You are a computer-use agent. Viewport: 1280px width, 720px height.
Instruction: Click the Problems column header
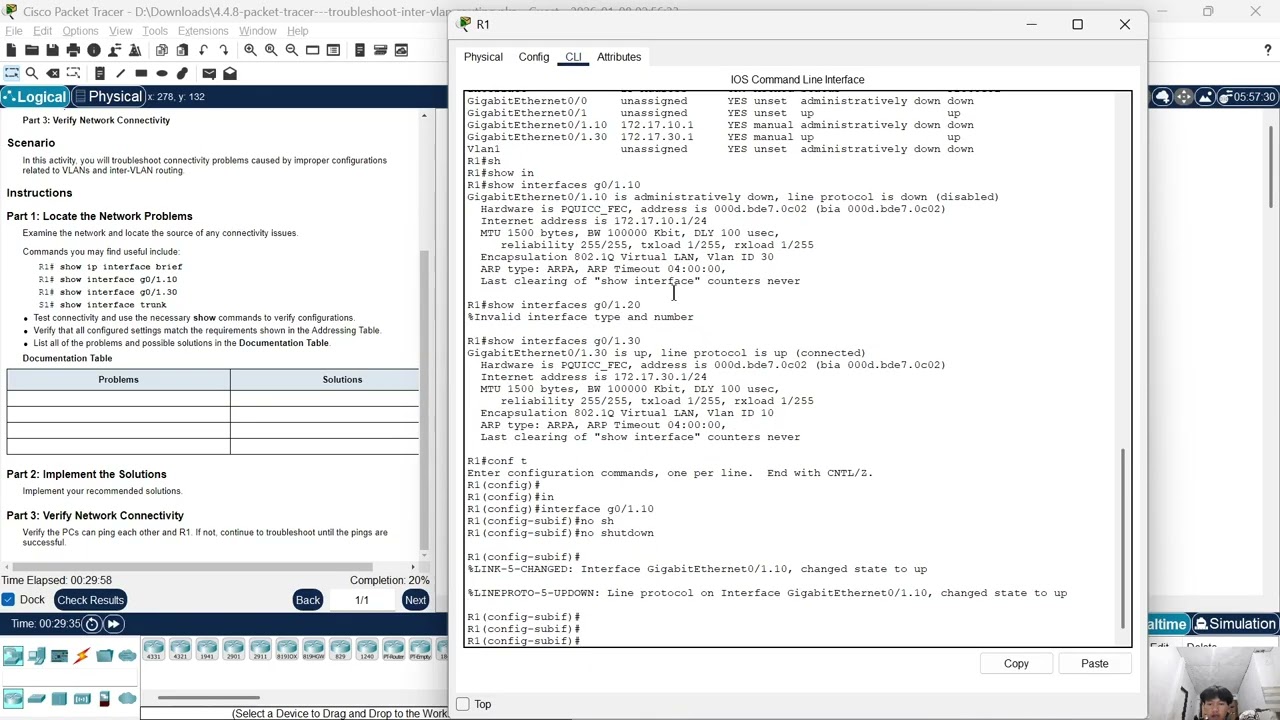(x=118, y=380)
